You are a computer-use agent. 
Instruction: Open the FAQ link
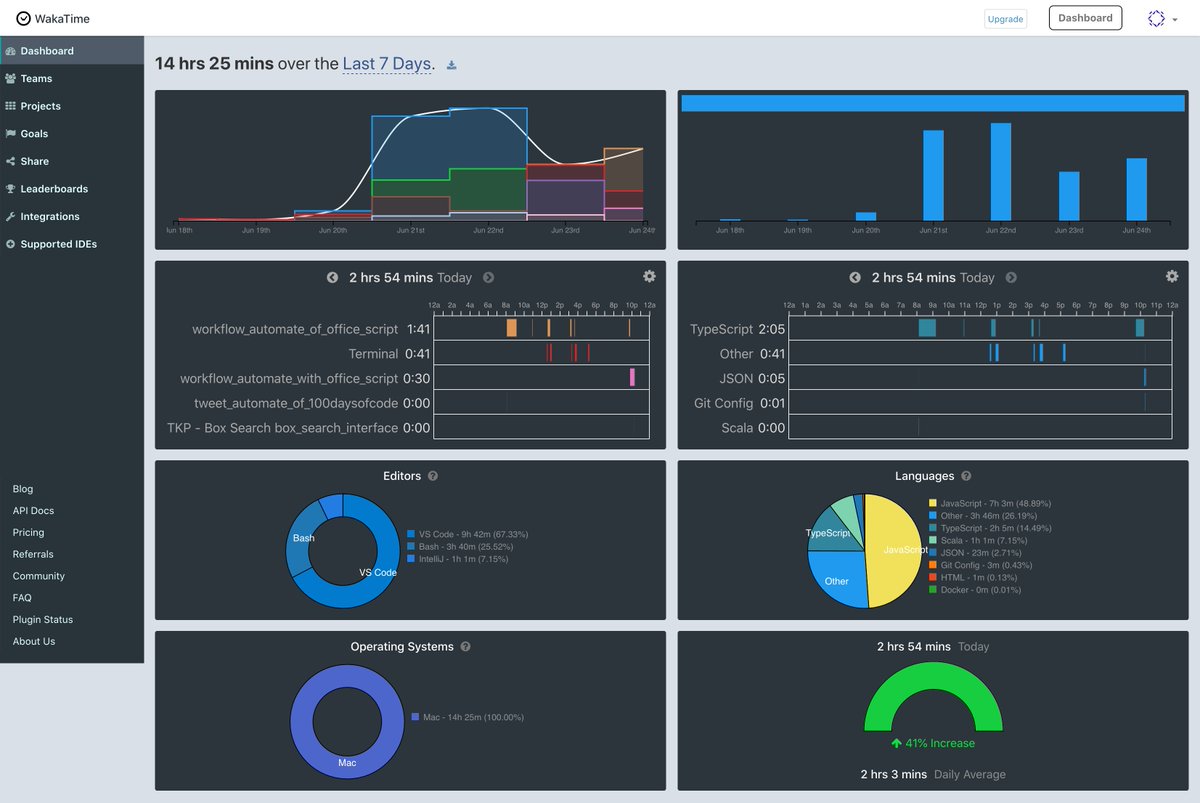(x=22, y=598)
